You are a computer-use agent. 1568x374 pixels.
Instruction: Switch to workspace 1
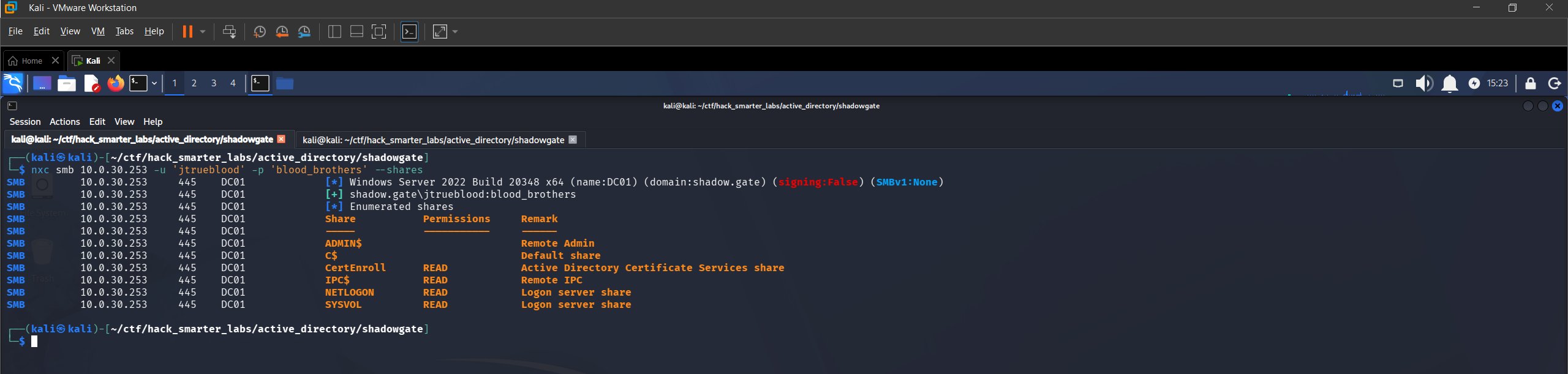pos(175,83)
